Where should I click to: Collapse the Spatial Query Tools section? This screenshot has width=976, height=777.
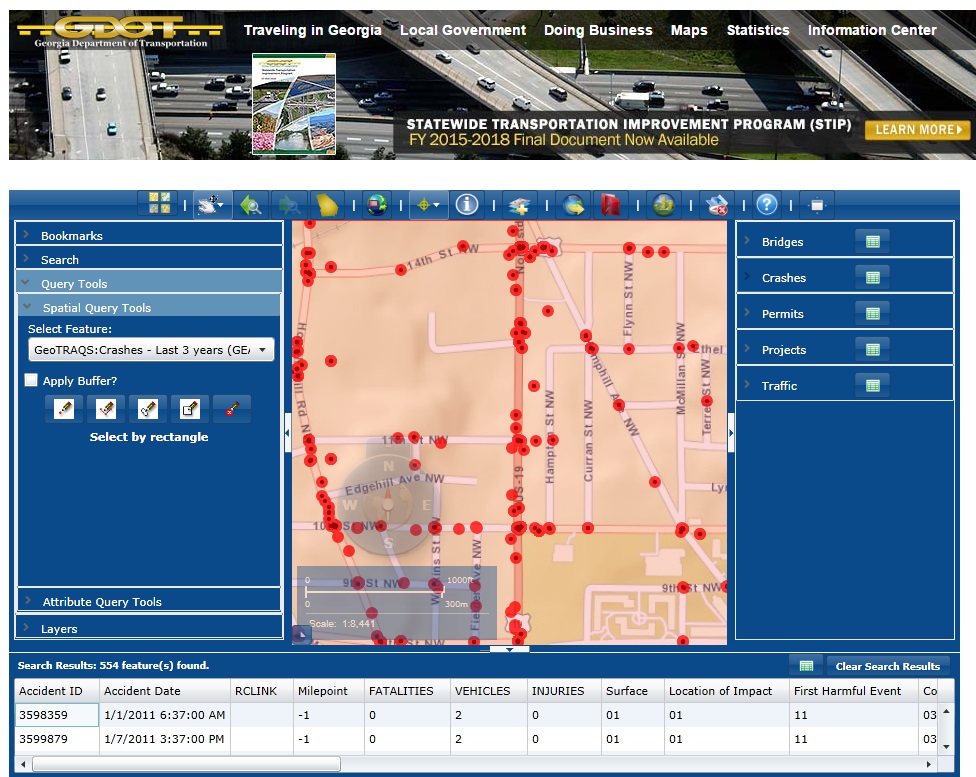149,308
